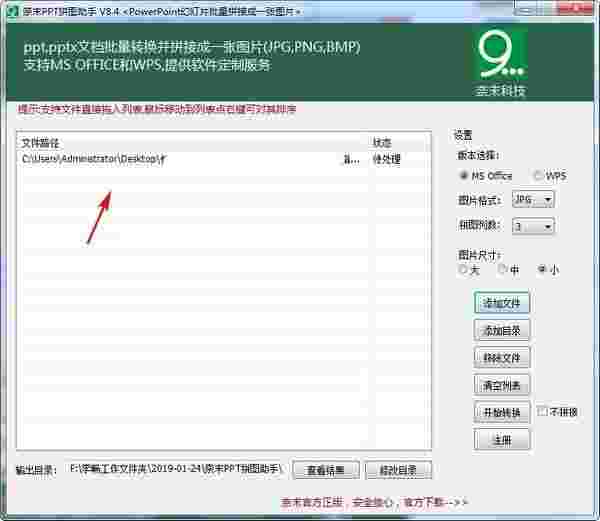This screenshot has width=600, height=521.
Task: Open results with 查看结果 button
Action: pyautogui.click(x=326, y=470)
